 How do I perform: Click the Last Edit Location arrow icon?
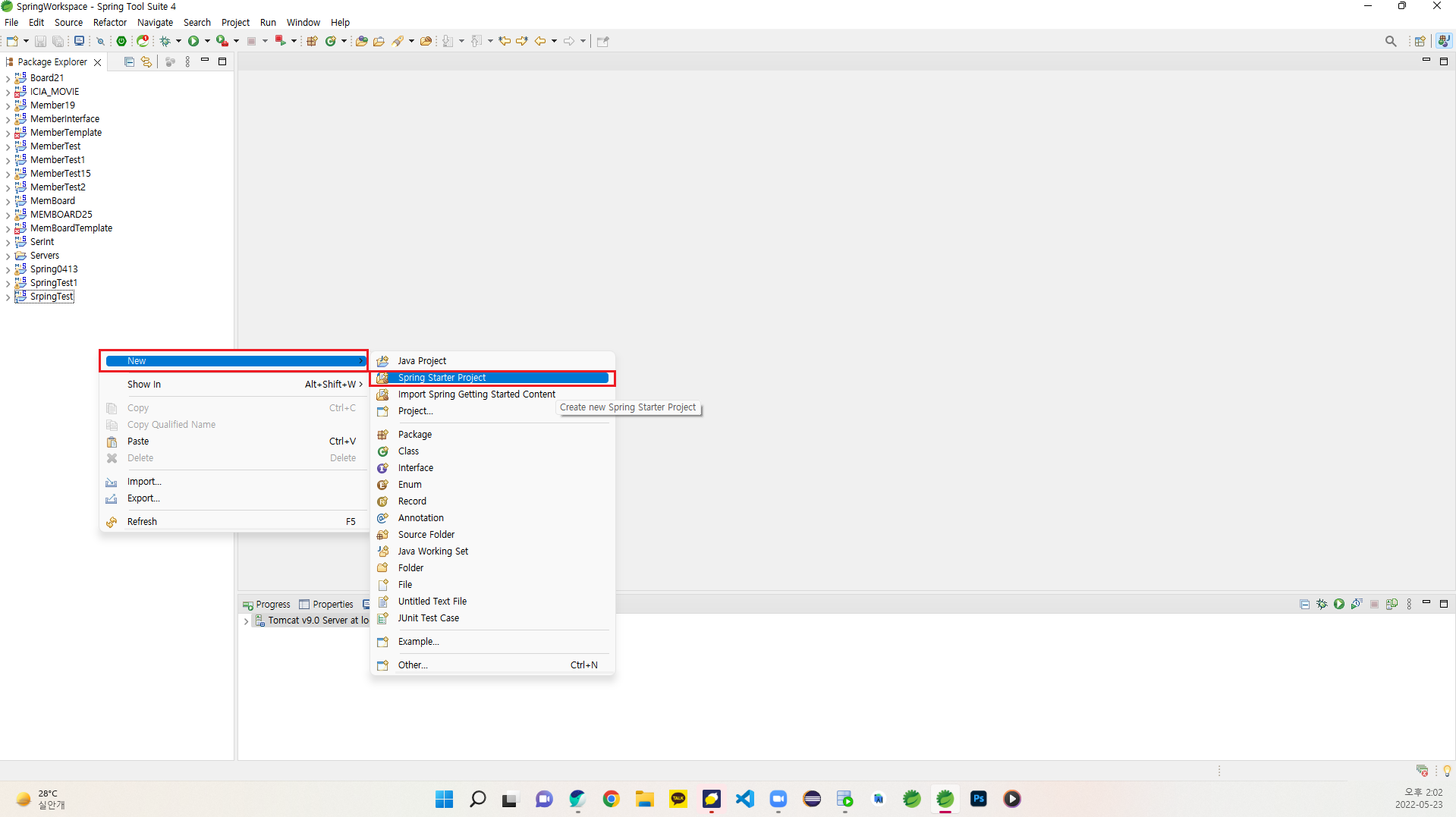505,41
